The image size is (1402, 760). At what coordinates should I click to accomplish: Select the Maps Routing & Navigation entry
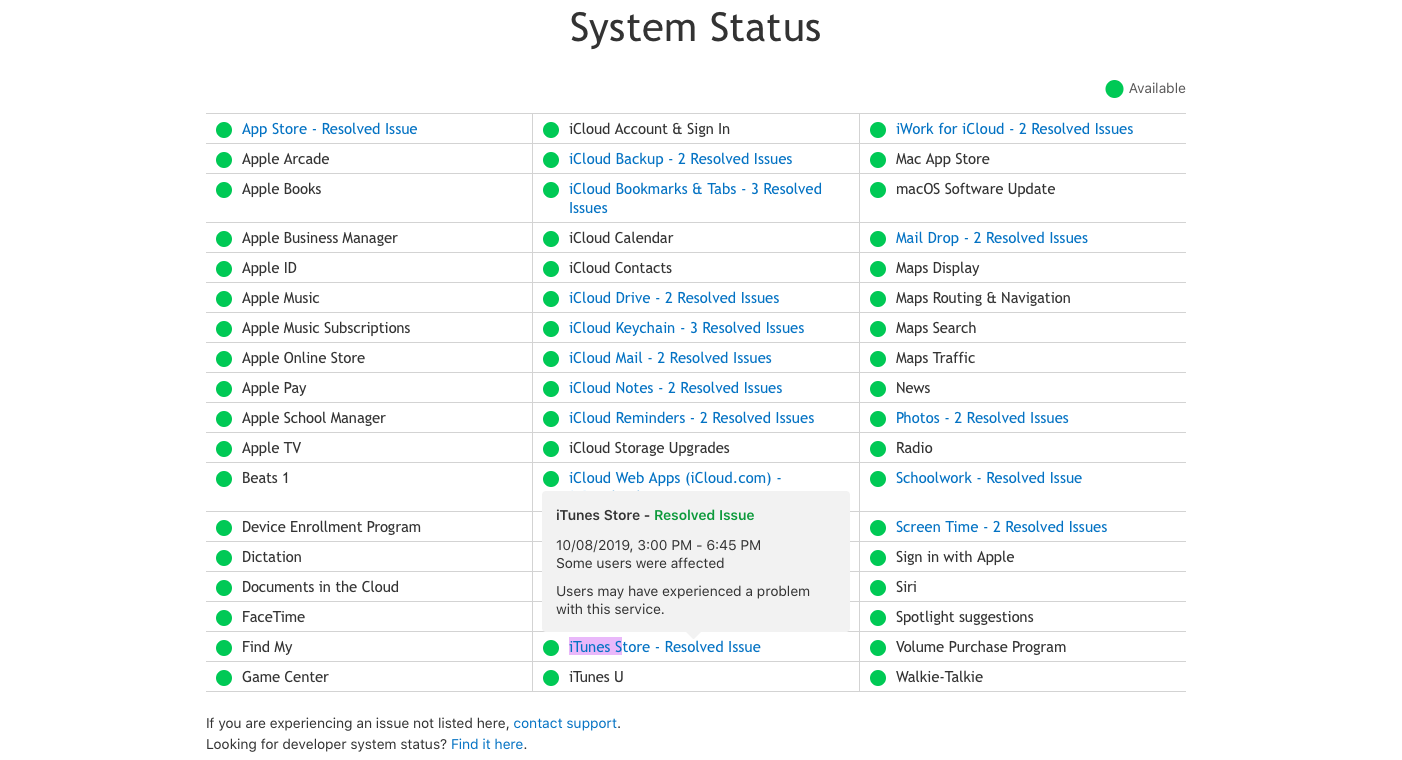[983, 298]
